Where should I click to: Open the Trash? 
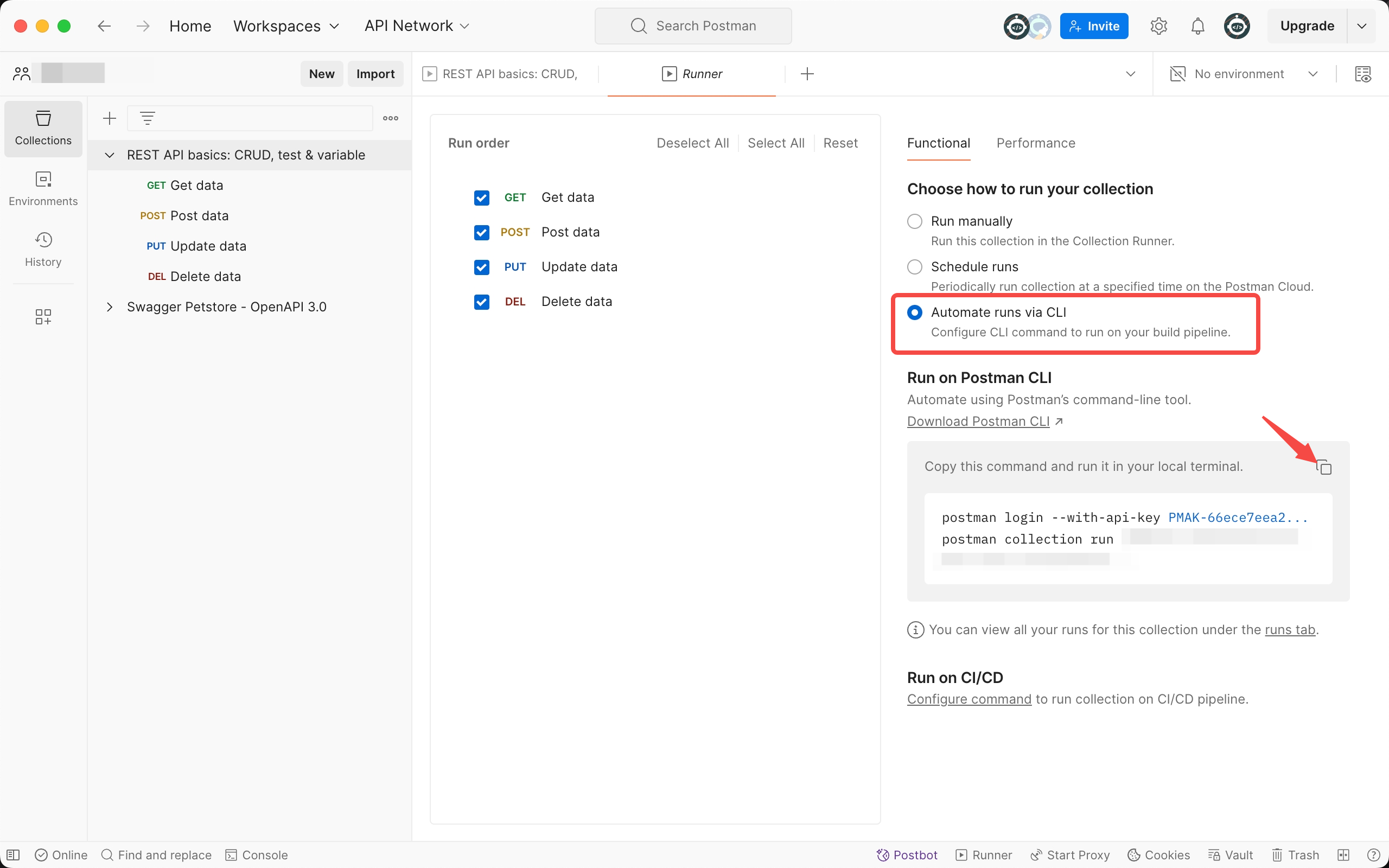tap(1295, 855)
